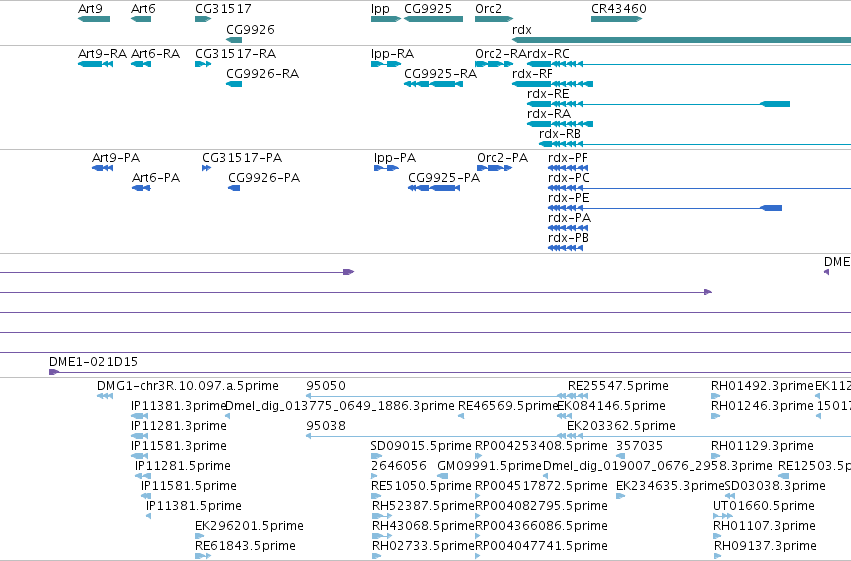Select the GM09991.5prime EST label
851x561 pixels.
[490, 466]
